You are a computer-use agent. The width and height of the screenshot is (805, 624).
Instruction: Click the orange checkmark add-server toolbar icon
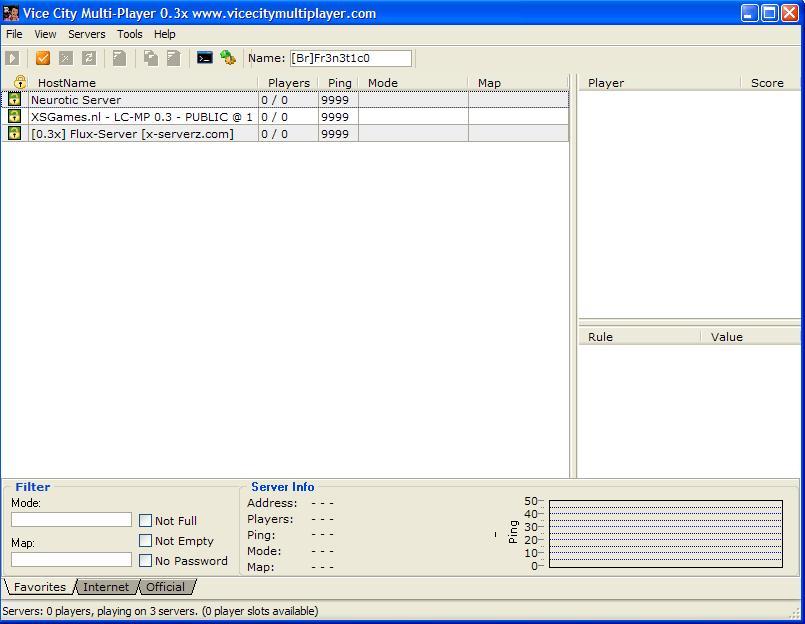pyautogui.click(x=43, y=58)
